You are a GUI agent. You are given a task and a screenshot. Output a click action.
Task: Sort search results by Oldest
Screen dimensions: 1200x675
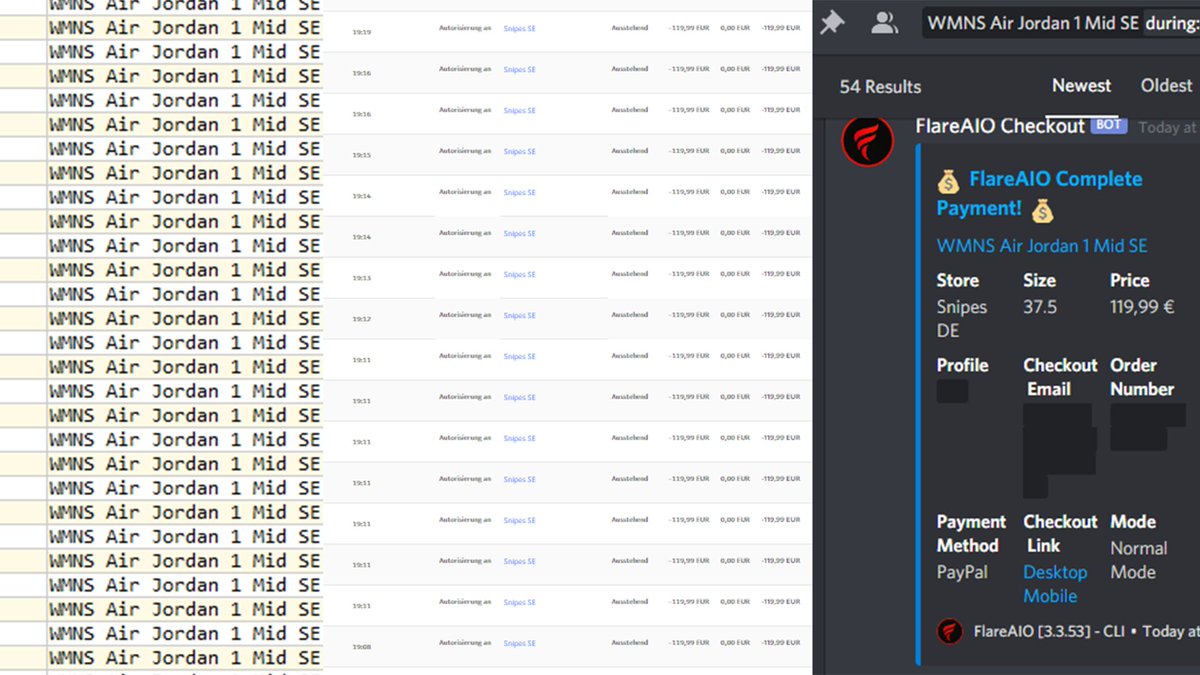1166,86
